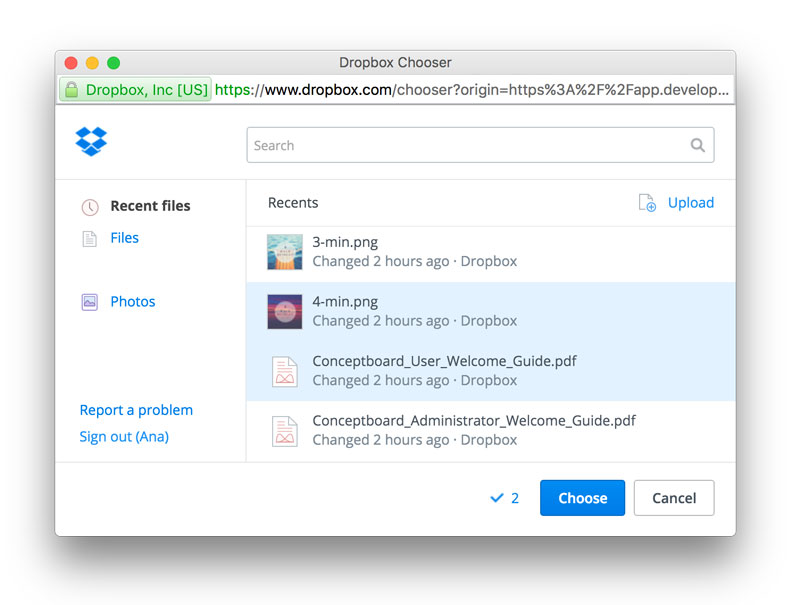Click the PDF icon for Conceptboard_Administrator_Welcome_Guide.pdf
This screenshot has height=605, width=800.
point(285,431)
